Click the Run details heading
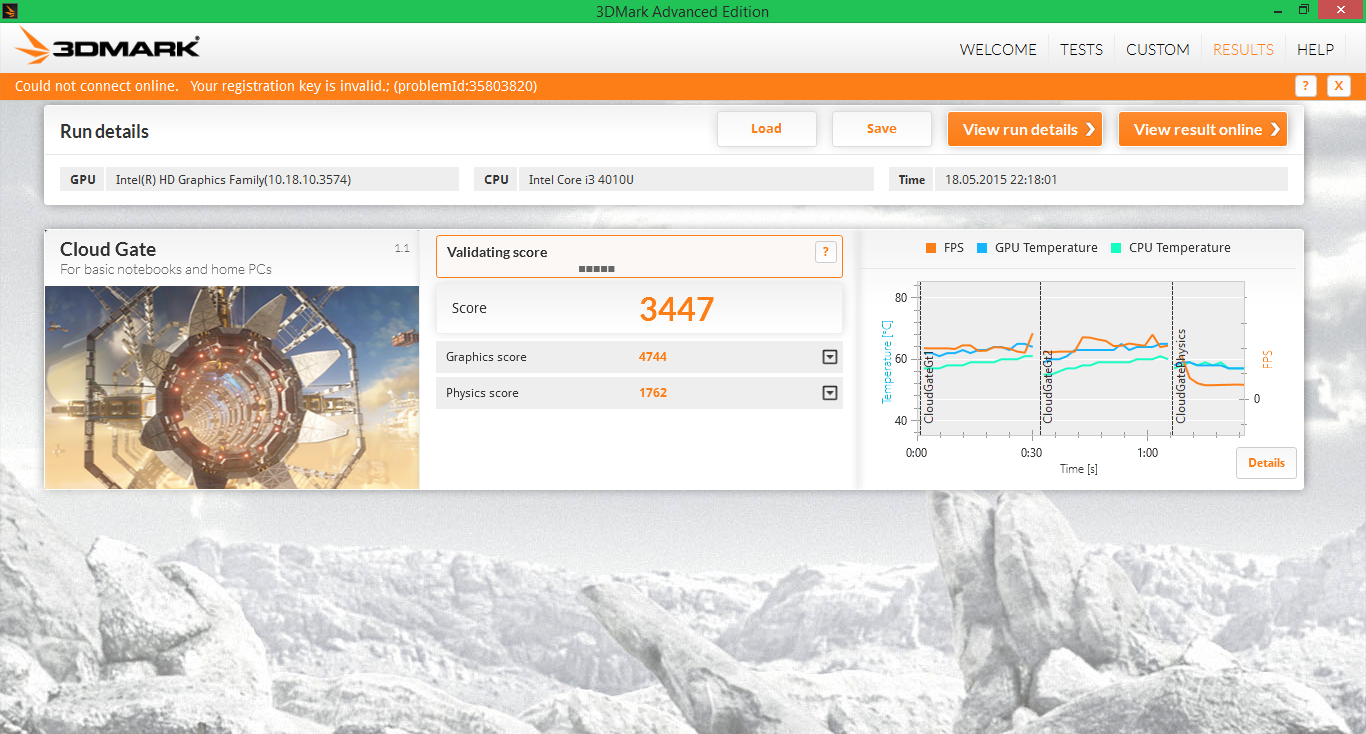Viewport: 1366px width, 734px height. [x=104, y=131]
